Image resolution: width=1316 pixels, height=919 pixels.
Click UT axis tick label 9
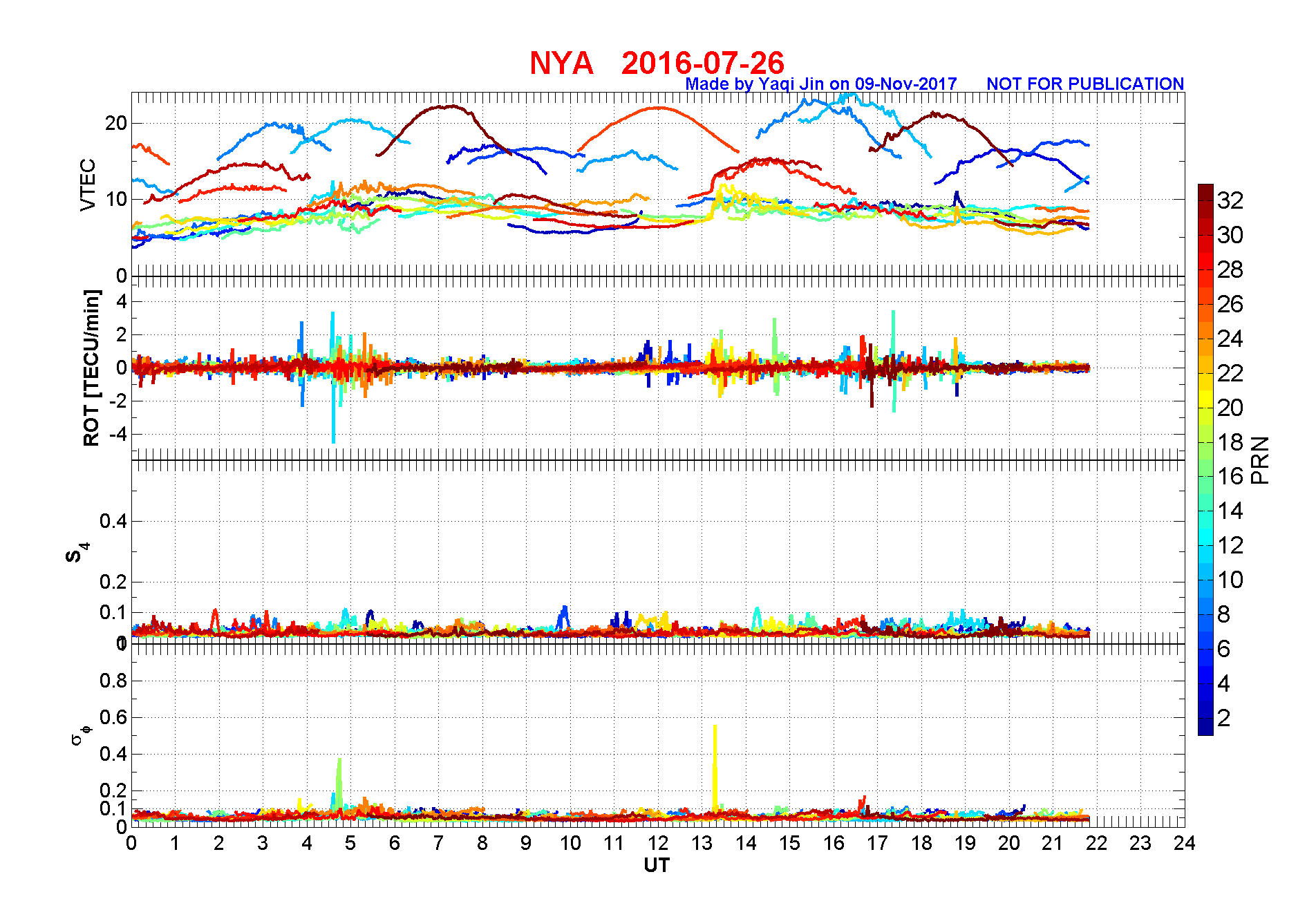(x=526, y=843)
